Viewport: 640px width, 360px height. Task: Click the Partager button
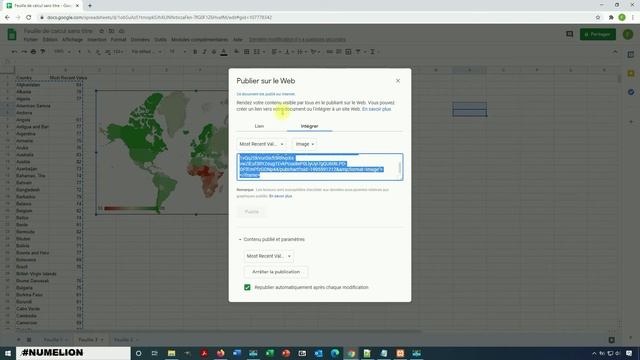[x=598, y=34]
